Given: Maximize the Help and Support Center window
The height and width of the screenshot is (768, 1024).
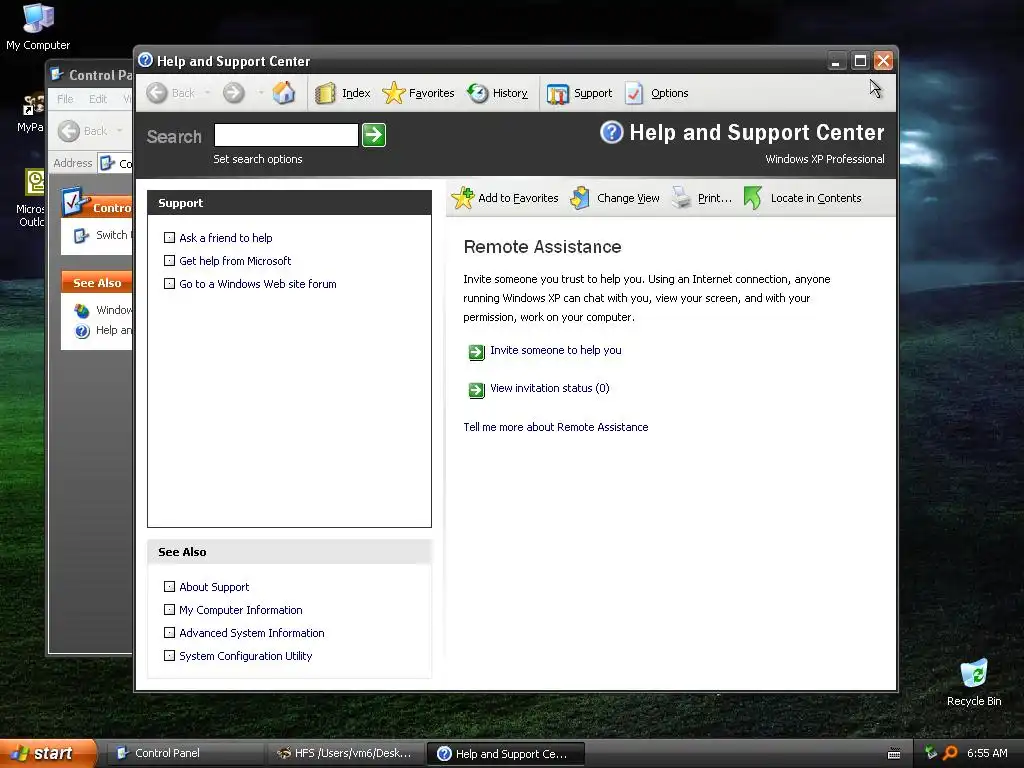Looking at the screenshot, I should 860,61.
